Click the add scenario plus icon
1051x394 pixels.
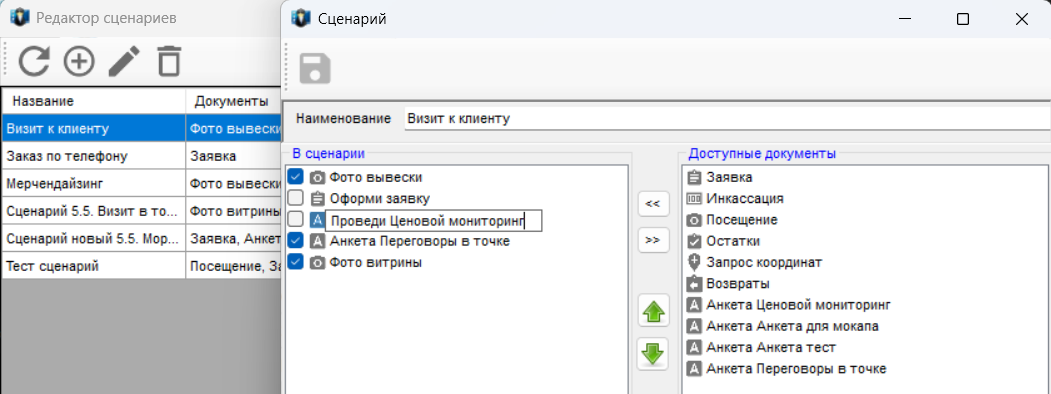coord(79,62)
